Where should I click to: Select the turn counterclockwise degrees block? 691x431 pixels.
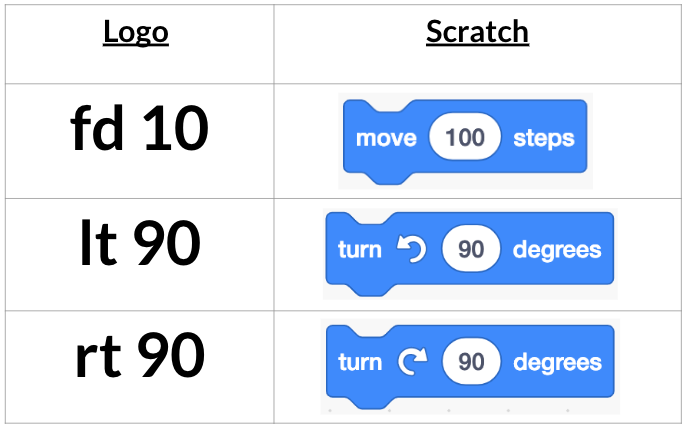(470, 253)
